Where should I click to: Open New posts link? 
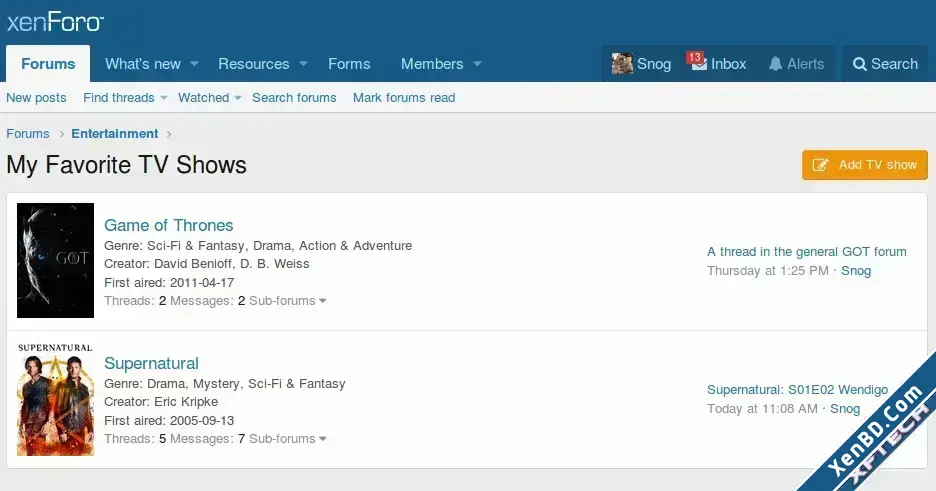[x=36, y=98]
